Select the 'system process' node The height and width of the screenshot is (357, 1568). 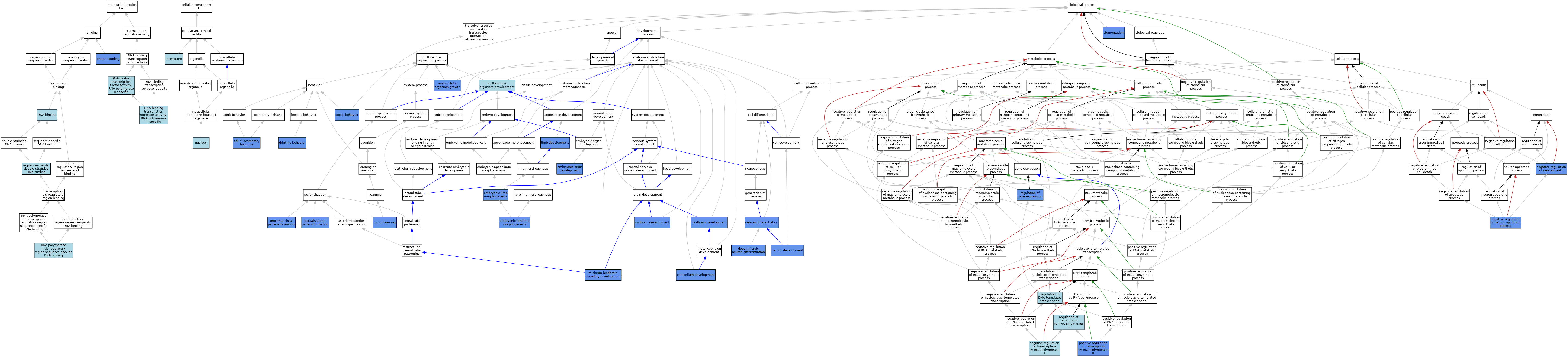point(416,85)
